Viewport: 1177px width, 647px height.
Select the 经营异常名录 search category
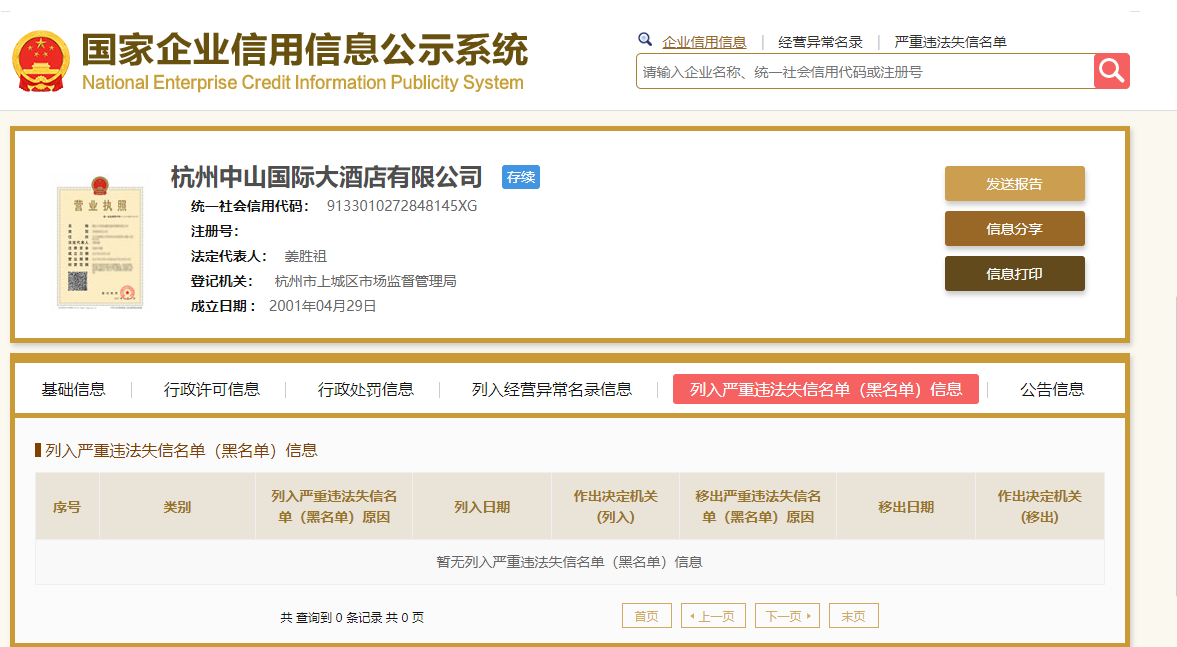click(820, 42)
